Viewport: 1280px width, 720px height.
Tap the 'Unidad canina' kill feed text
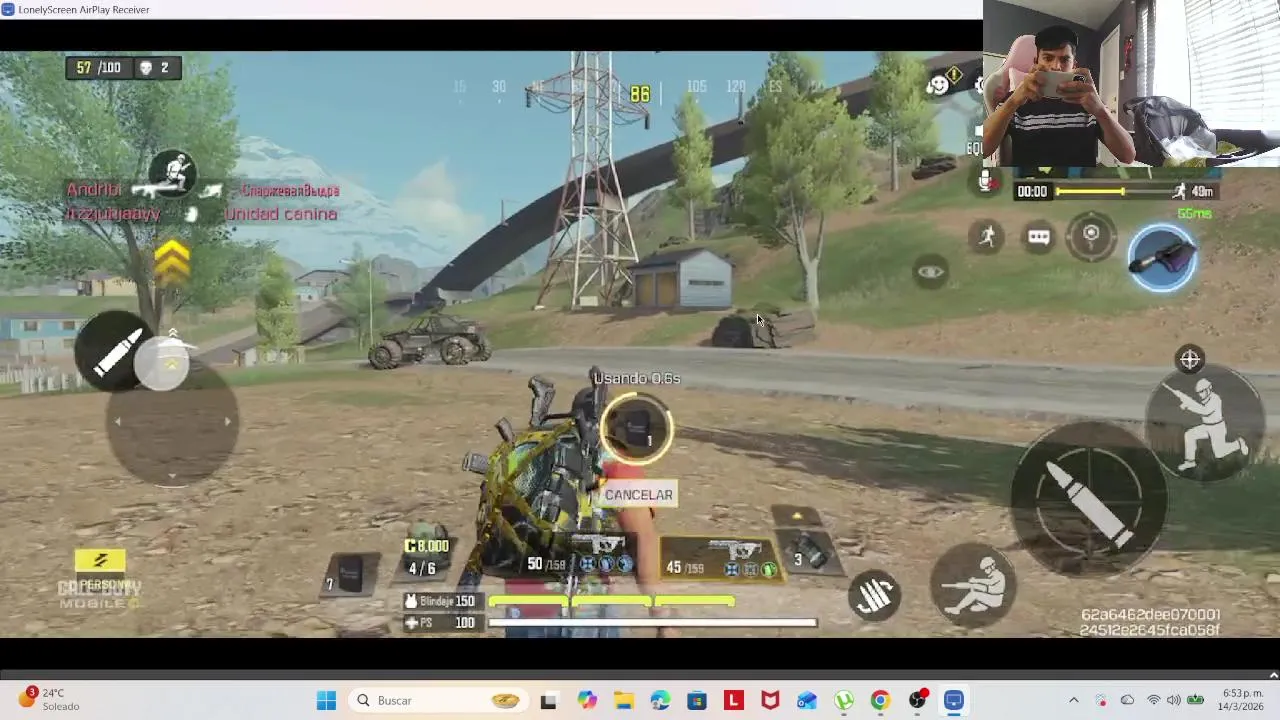(280, 214)
